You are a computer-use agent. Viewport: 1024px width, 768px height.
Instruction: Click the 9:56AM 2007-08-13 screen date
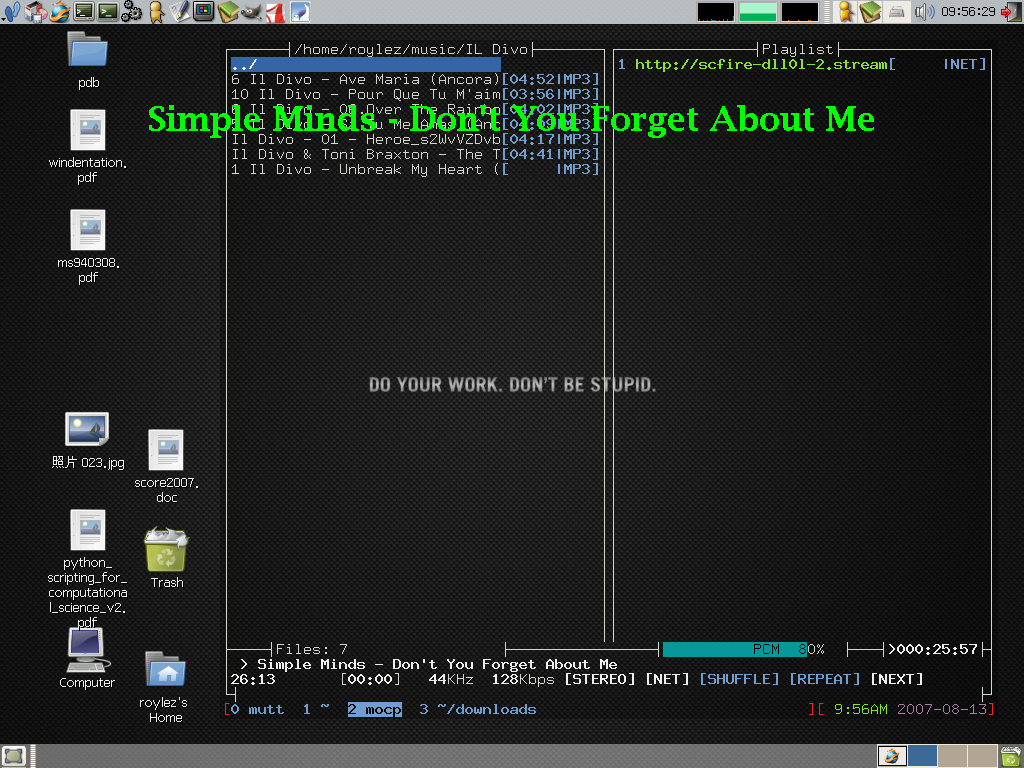910,709
